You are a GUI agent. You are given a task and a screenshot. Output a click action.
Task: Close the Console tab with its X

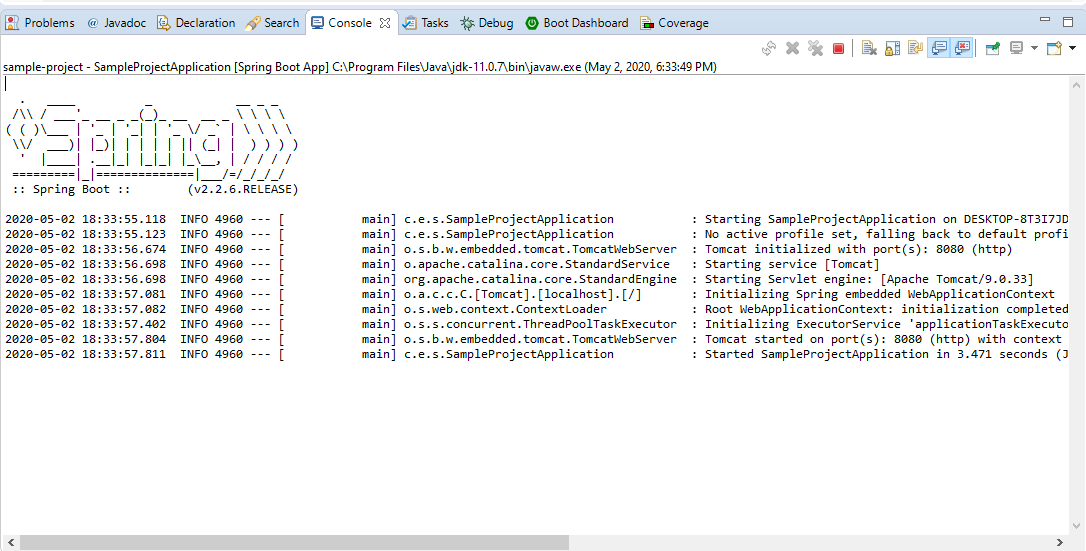385,23
